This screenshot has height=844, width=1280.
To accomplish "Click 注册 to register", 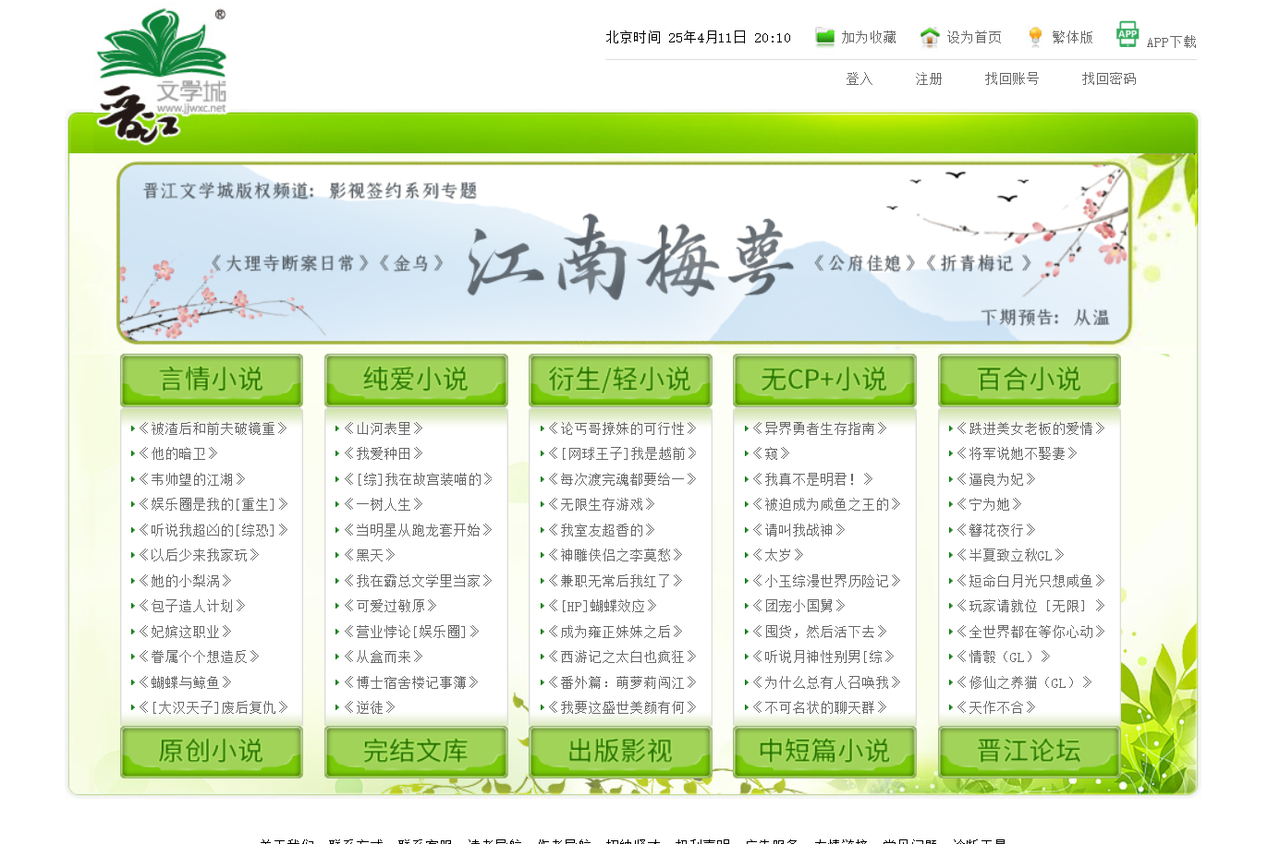I will coord(929,79).
